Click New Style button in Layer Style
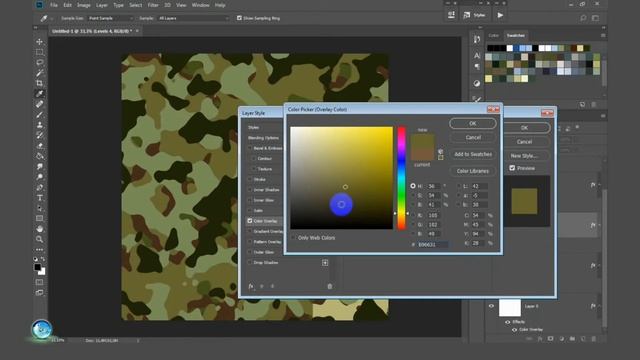 click(x=524, y=156)
